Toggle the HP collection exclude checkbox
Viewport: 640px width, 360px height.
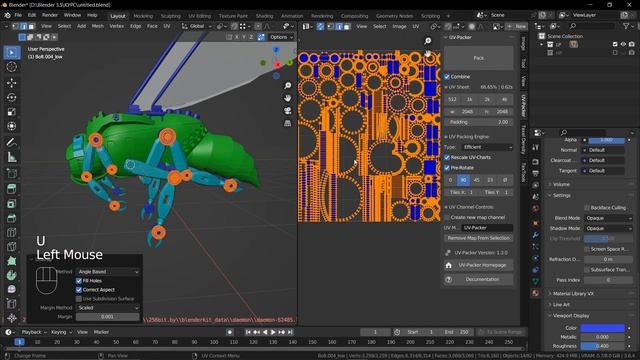(615, 53)
